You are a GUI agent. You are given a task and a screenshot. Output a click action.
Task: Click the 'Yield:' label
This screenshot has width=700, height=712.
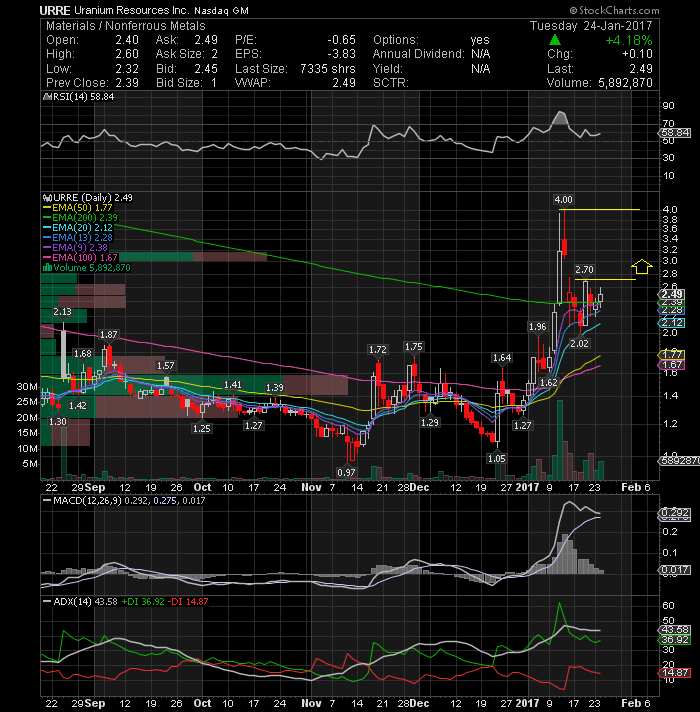(x=388, y=69)
